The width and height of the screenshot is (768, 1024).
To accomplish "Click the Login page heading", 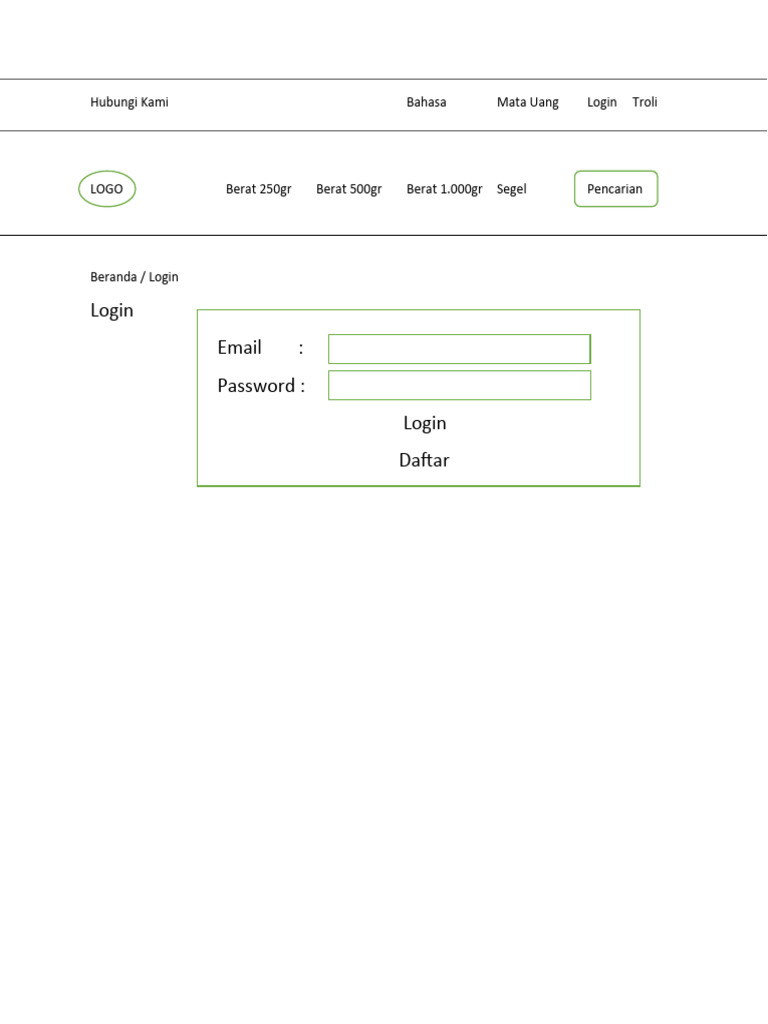I will click(112, 311).
